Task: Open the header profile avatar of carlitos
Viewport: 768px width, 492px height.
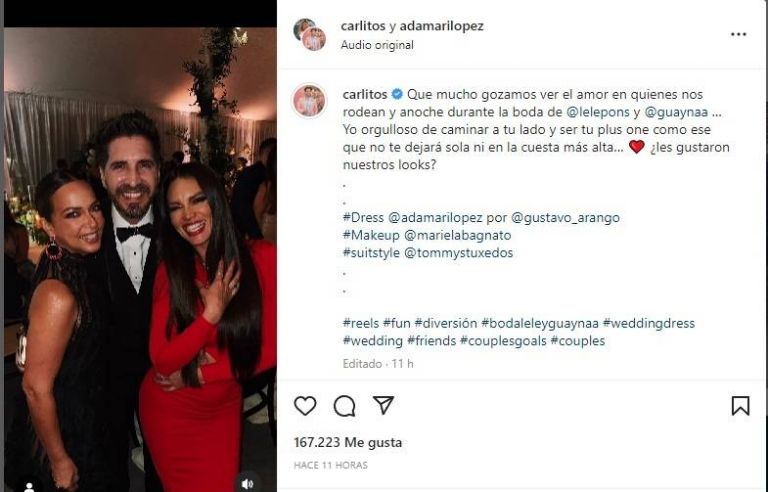Action: click(310, 34)
